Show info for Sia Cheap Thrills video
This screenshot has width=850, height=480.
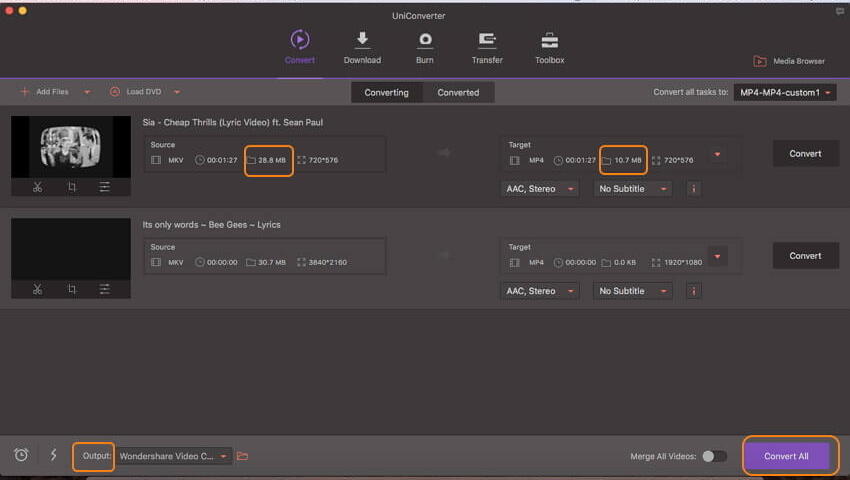coord(693,189)
